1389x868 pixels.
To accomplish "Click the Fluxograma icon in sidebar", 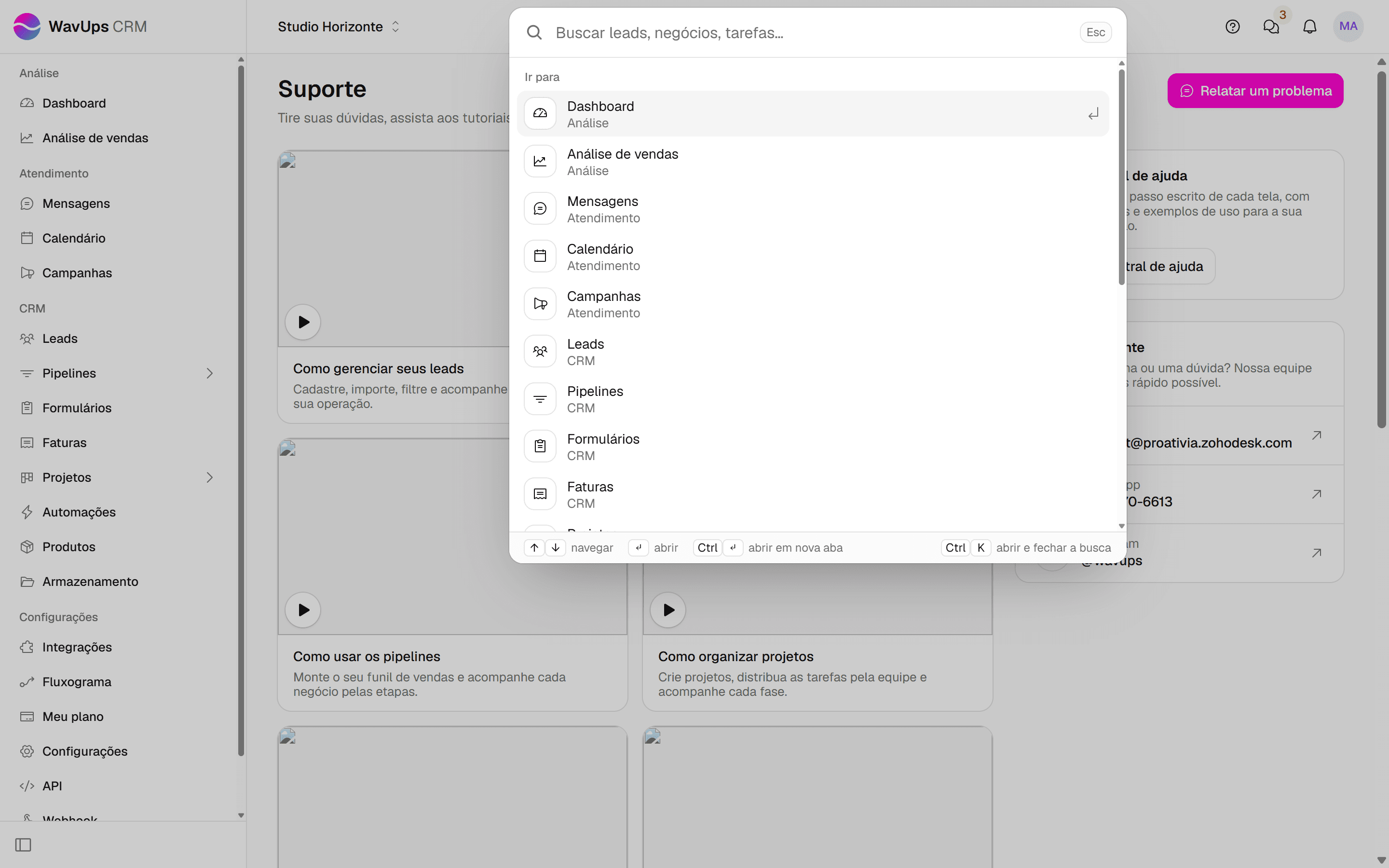I will (27, 682).
